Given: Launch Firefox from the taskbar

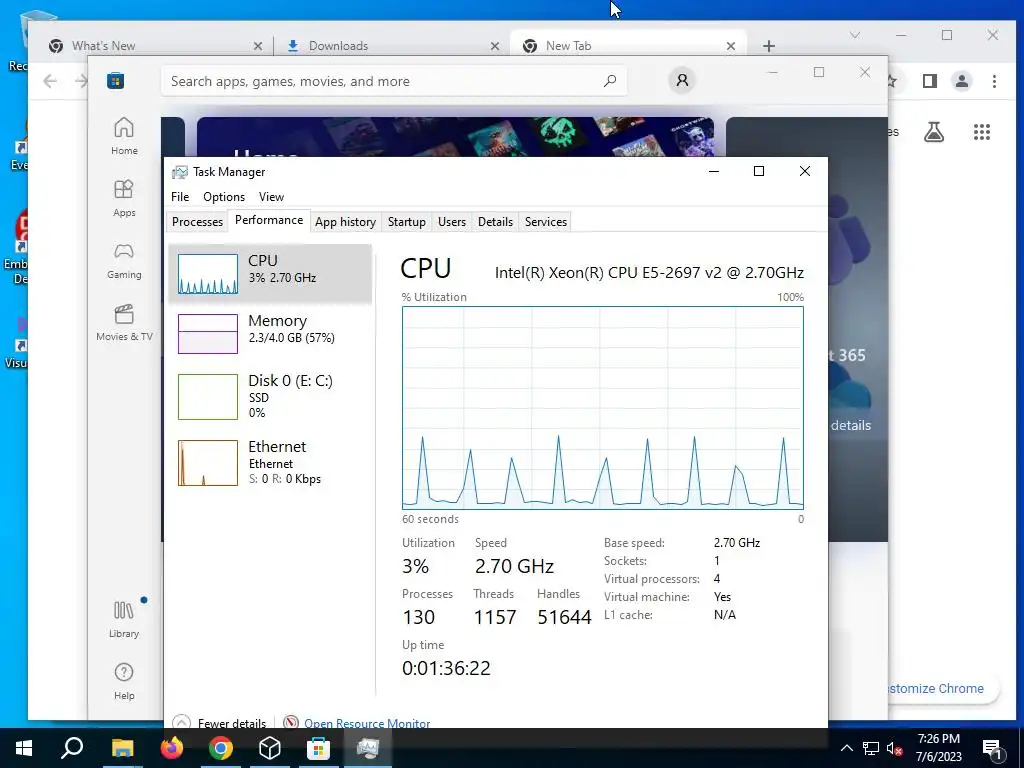Looking at the screenshot, I should 172,748.
